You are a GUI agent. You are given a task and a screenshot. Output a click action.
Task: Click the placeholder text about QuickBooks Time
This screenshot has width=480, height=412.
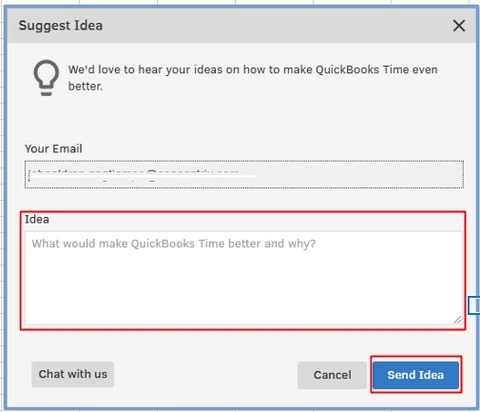pos(174,244)
